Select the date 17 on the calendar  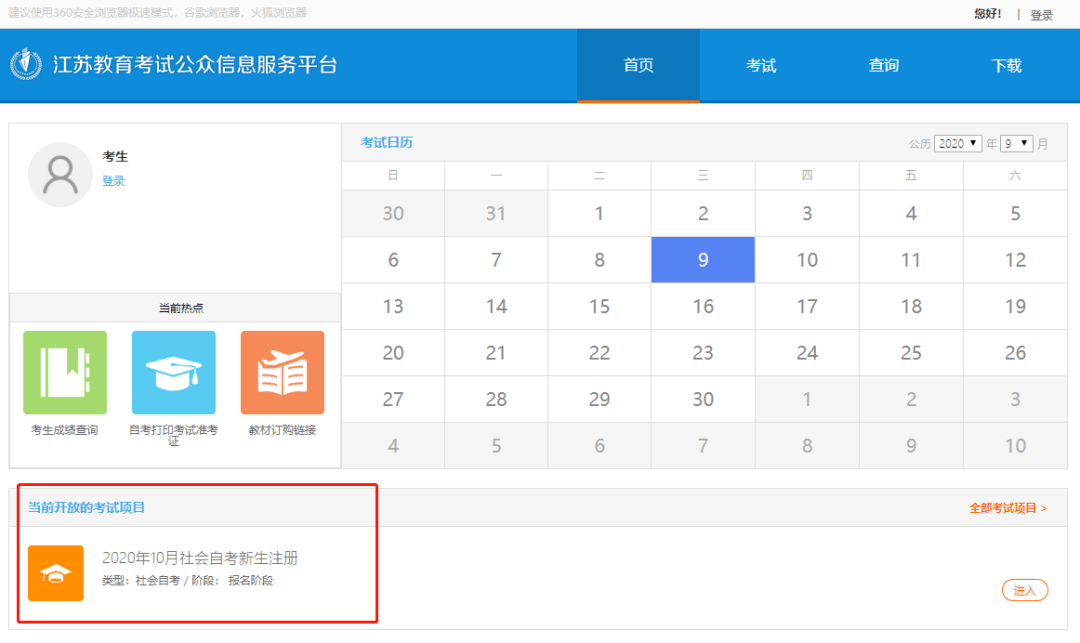807,306
